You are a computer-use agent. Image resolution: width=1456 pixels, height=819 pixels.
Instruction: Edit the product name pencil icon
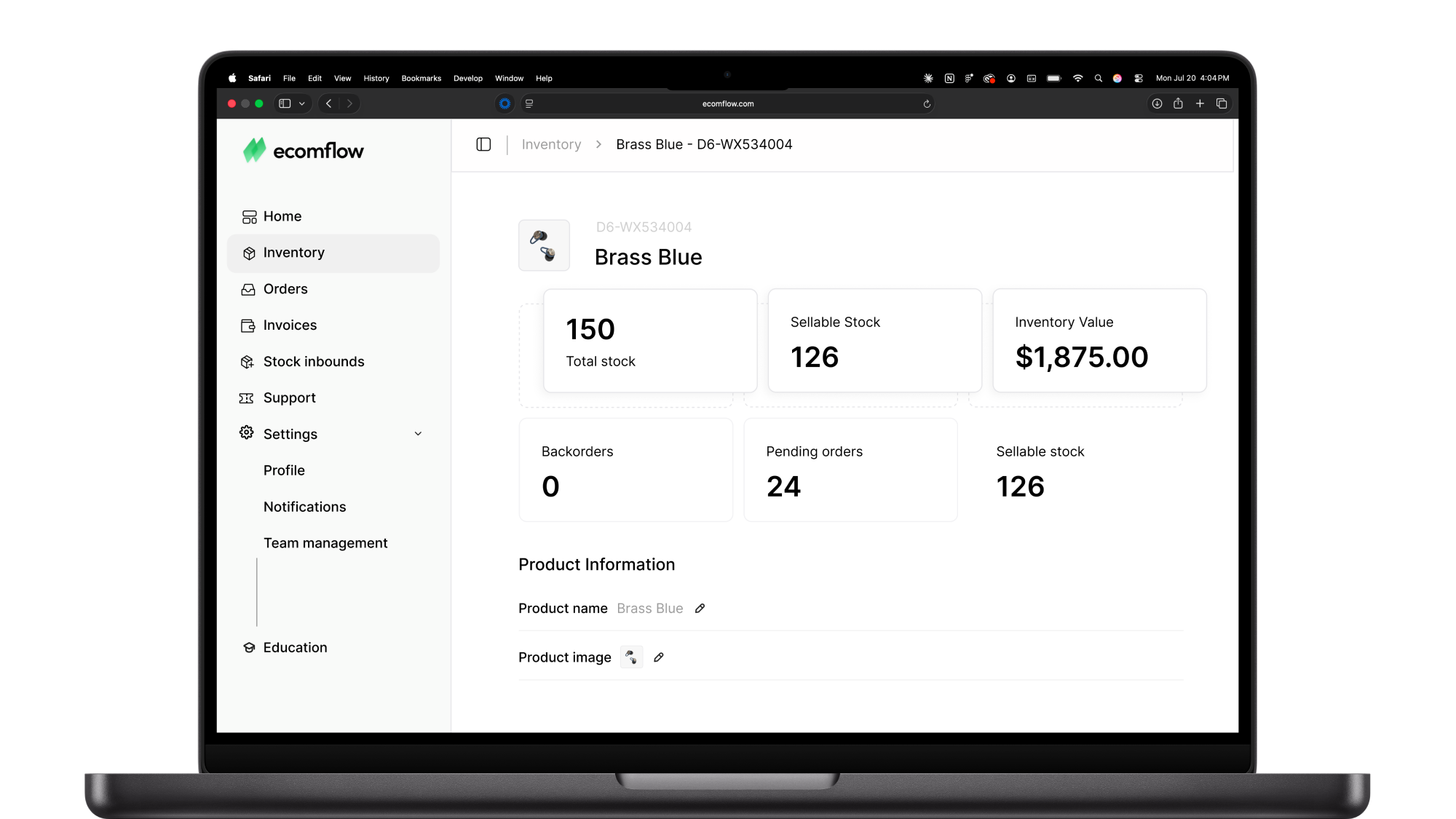700,609
